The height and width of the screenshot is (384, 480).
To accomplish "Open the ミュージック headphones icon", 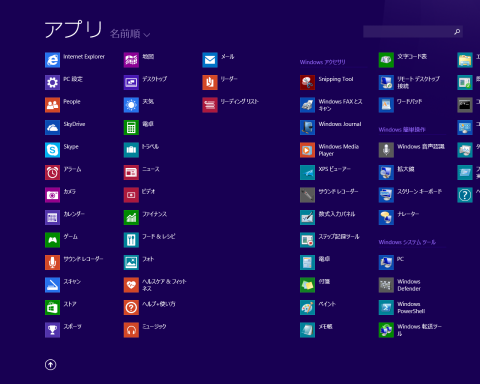I will pyautogui.click(x=131, y=330).
